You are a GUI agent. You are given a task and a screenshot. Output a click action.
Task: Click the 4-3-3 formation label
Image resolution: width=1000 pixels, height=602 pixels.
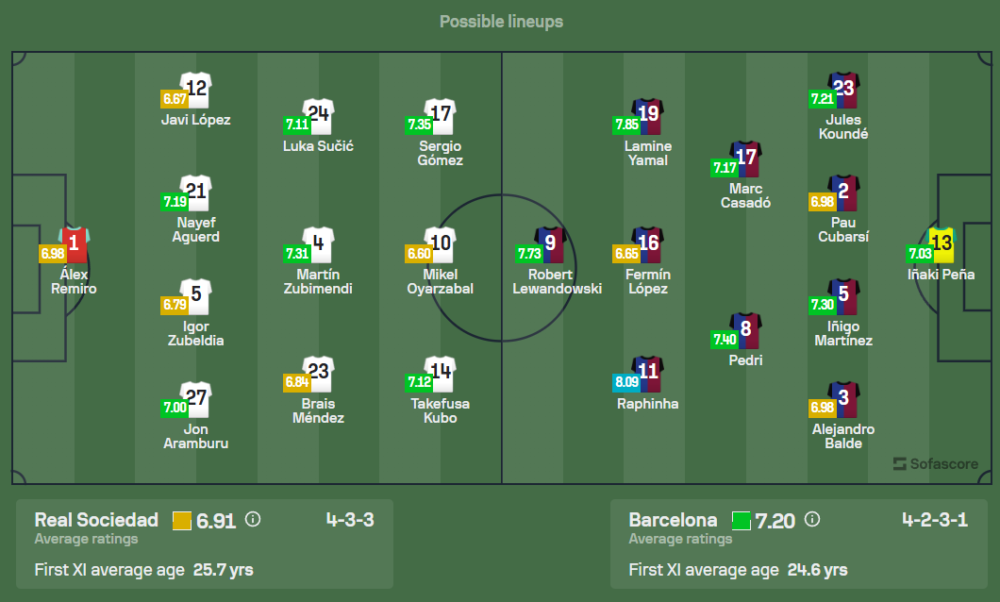(351, 520)
